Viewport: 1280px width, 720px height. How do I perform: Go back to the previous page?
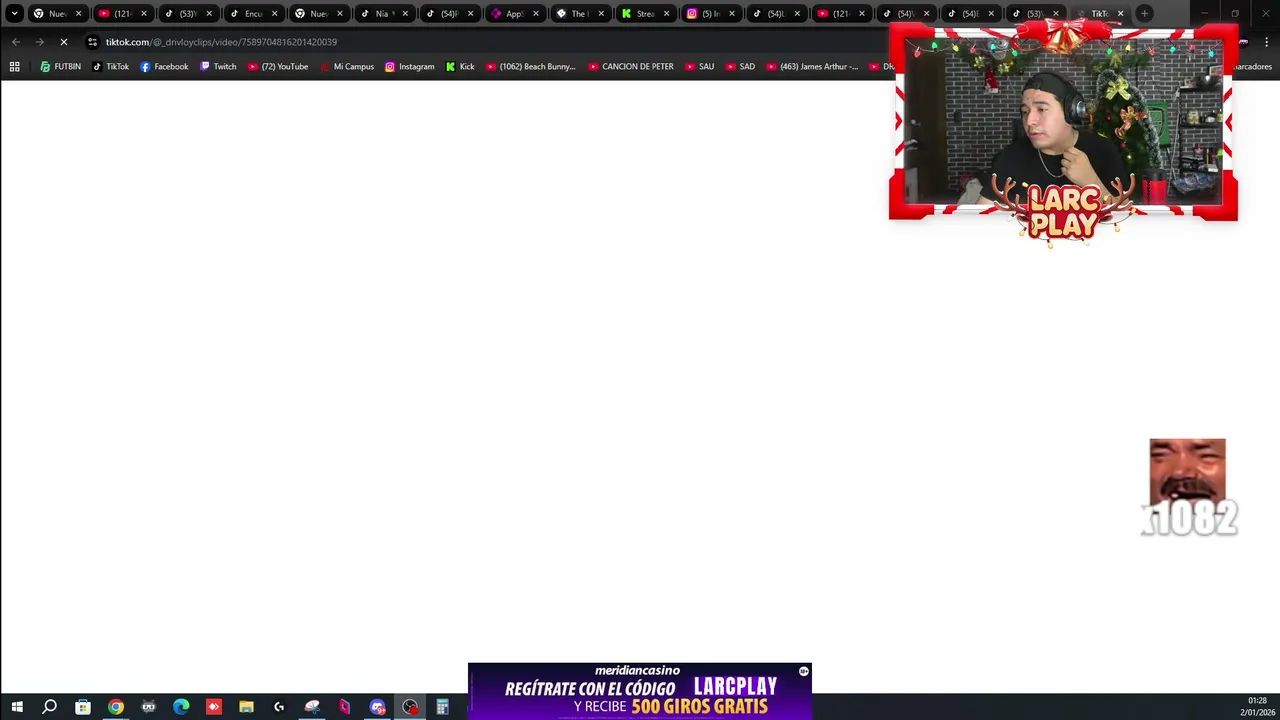[x=16, y=42]
